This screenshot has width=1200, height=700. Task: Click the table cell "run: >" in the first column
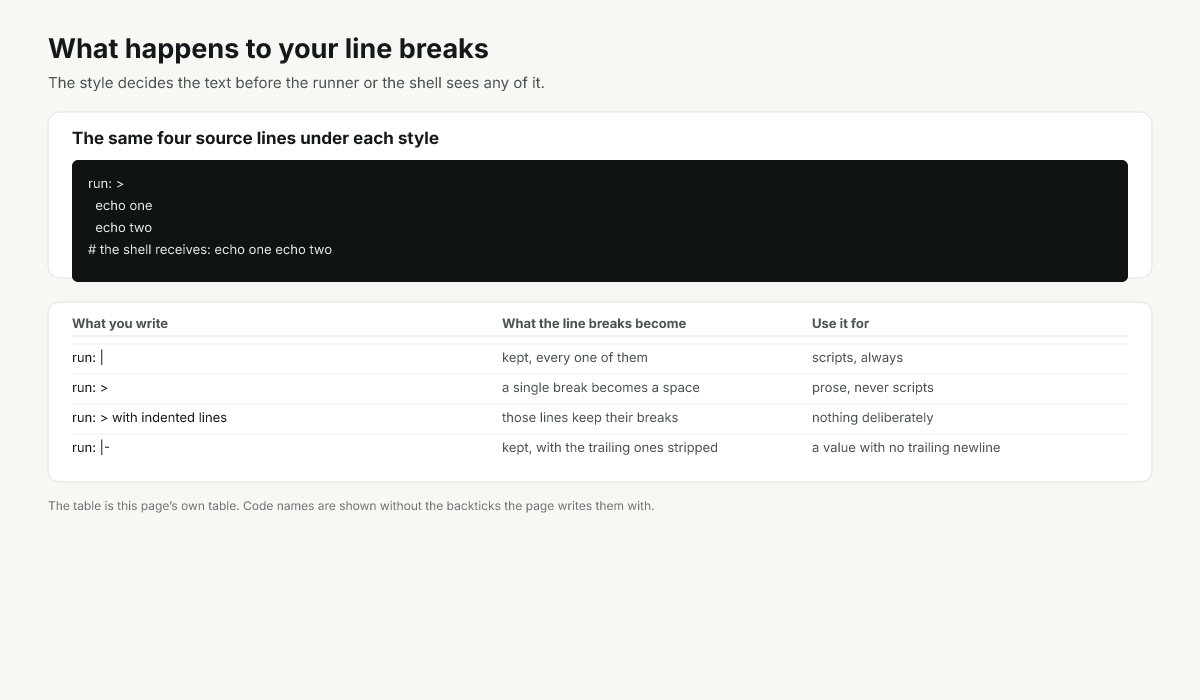click(90, 388)
